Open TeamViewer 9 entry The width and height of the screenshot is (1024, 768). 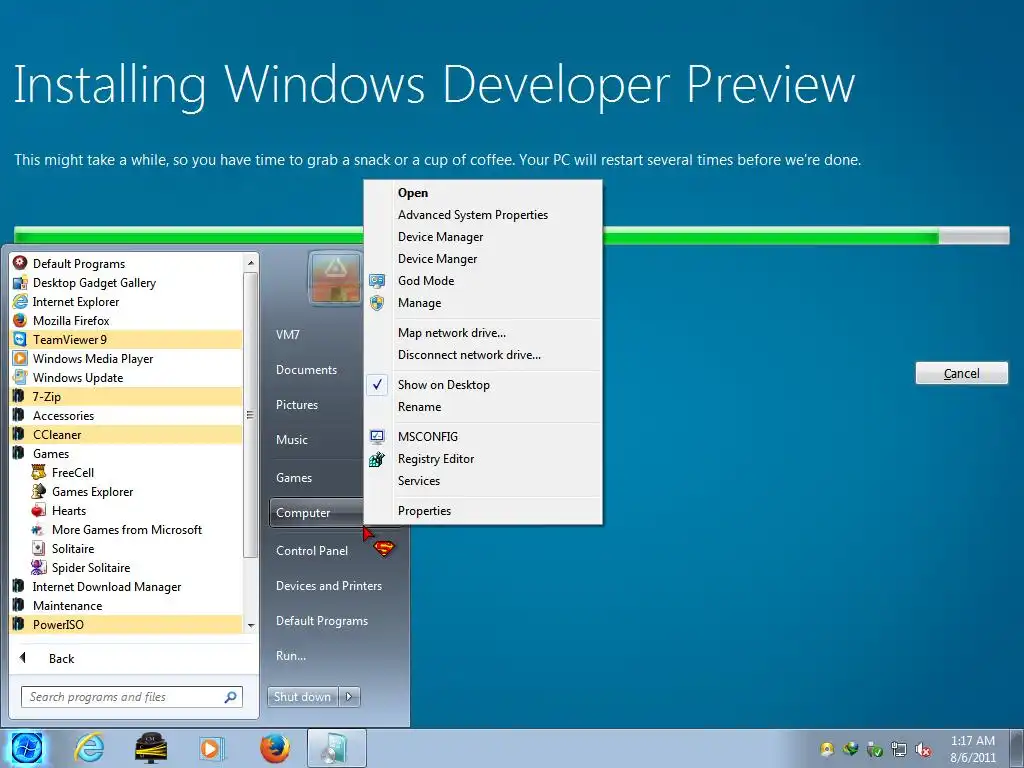127,340
